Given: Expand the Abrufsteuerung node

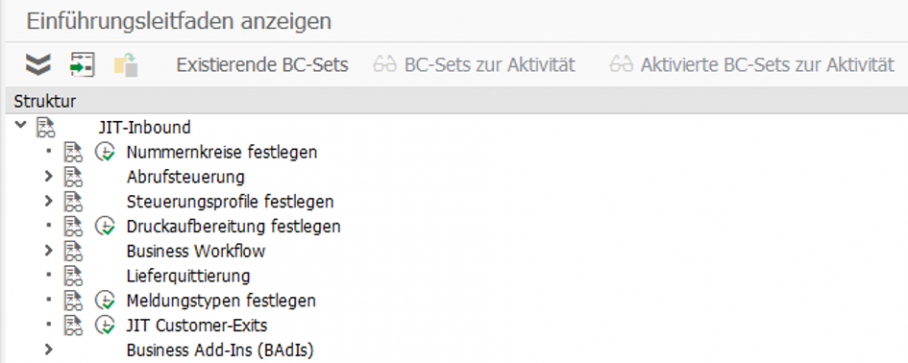Looking at the screenshot, I should pos(49,177).
